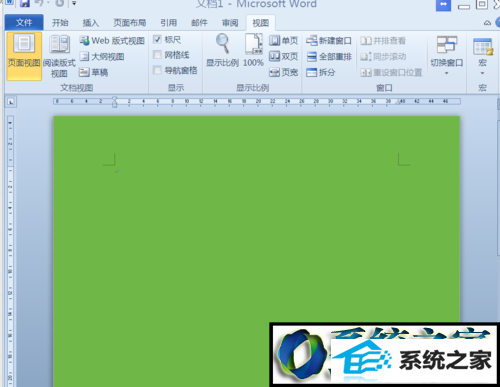
Task: Arrange all windows (全部重排)
Action: click(x=329, y=56)
